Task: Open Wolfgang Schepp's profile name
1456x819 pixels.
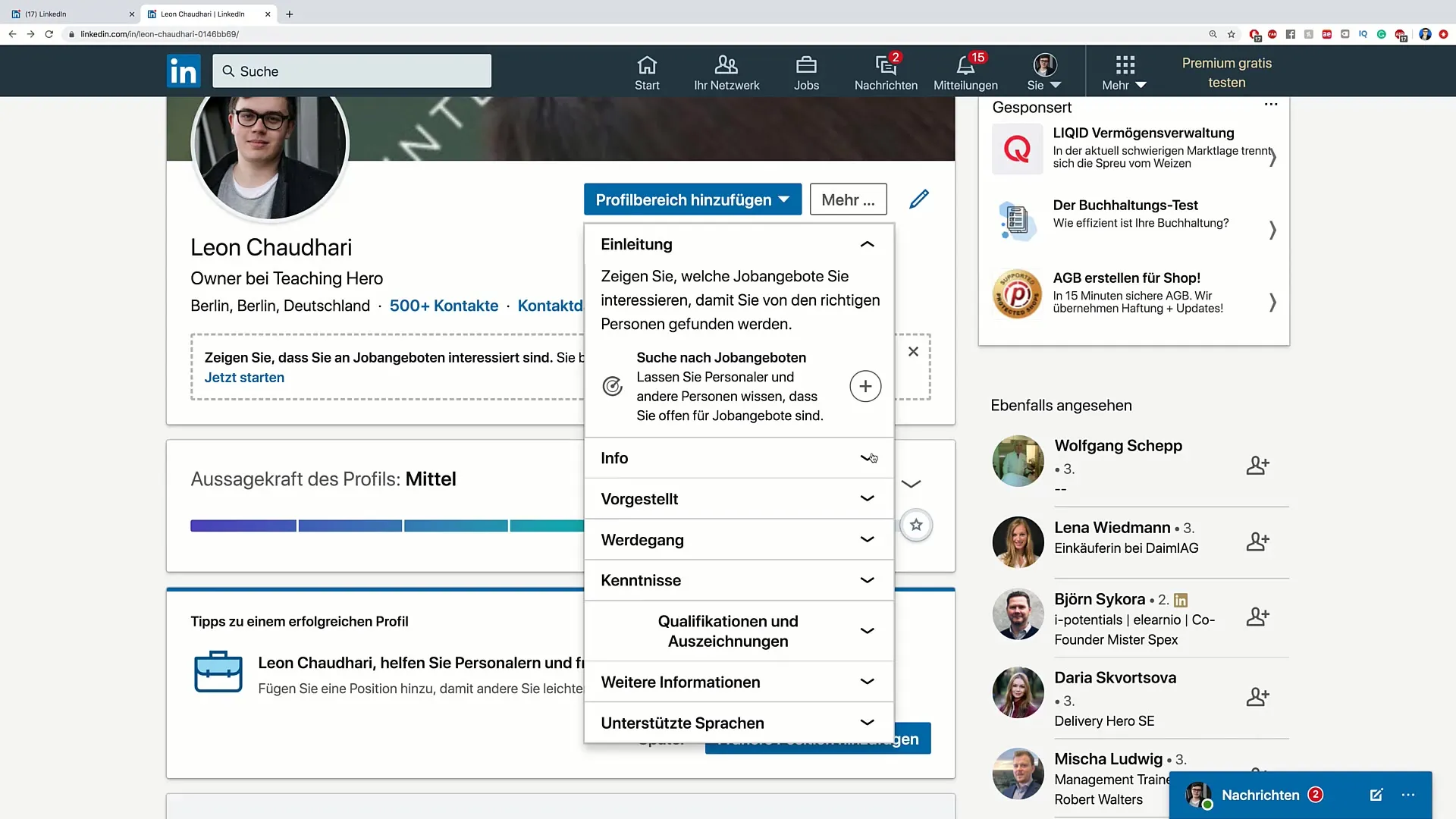Action: coord(1118,446)
